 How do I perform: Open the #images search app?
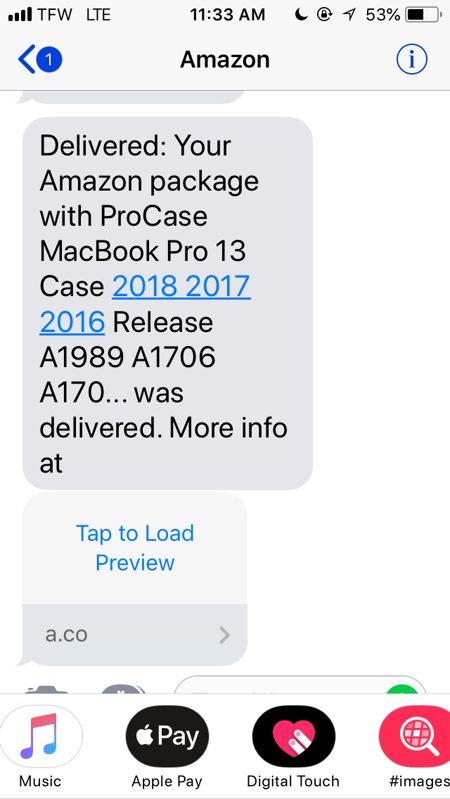click(414, 736)
